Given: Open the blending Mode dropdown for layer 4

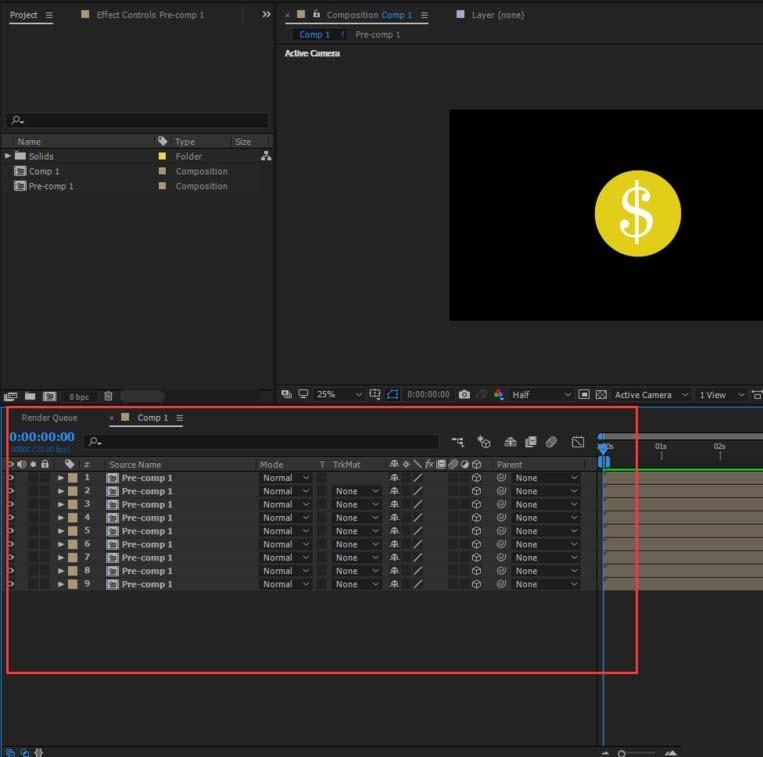Looking at the screenshot, I should coord(286,518).
